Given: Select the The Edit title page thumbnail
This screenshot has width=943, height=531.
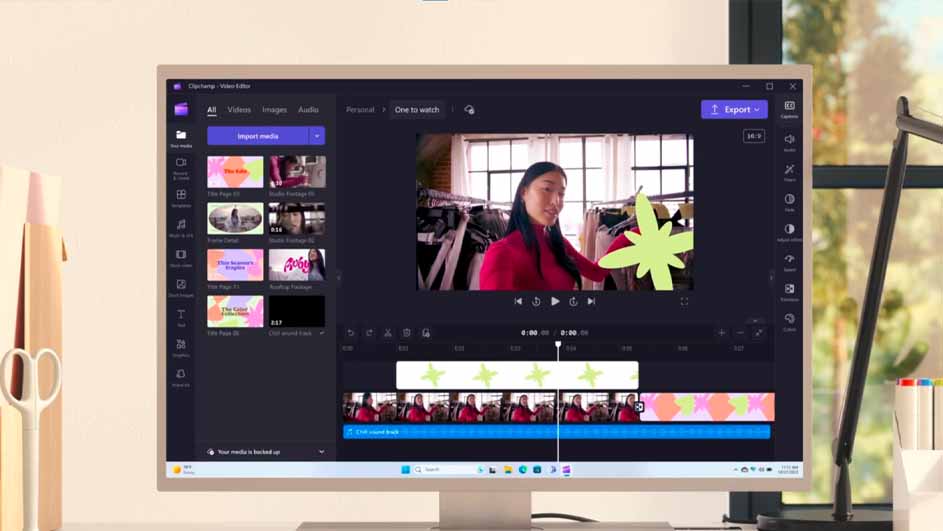Looking at the screenshot, I should coord(235,172).
